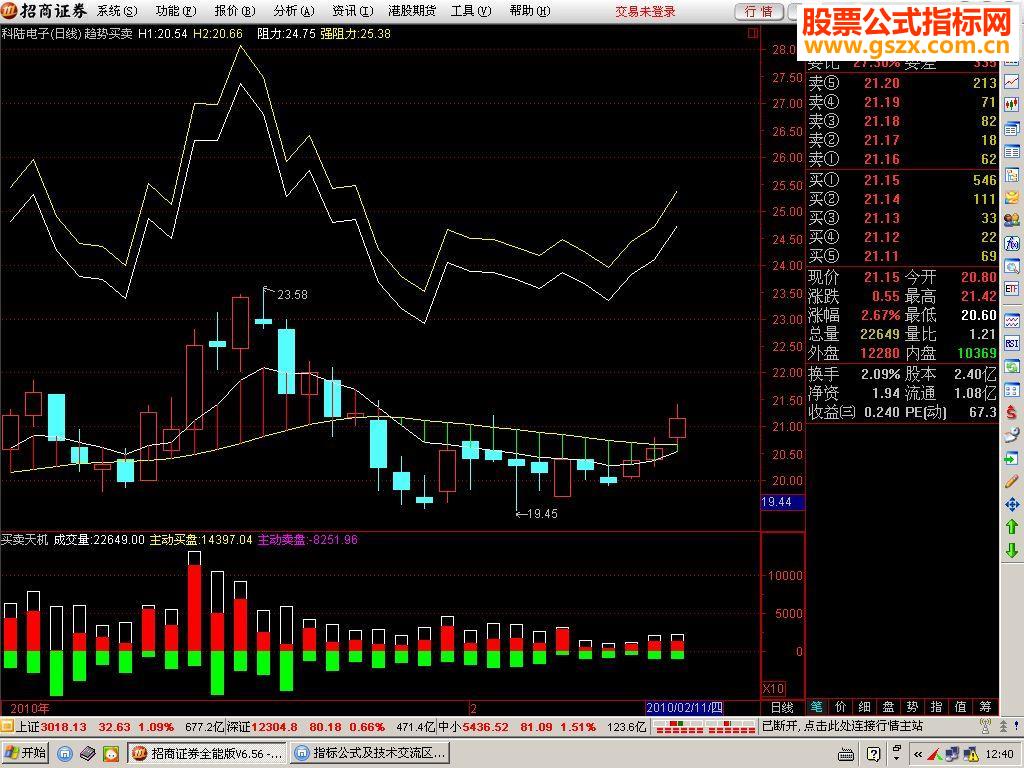Click the red S dollar icon in sidebar
This screenshot has height=768, width=1024.
point(1012,412)
